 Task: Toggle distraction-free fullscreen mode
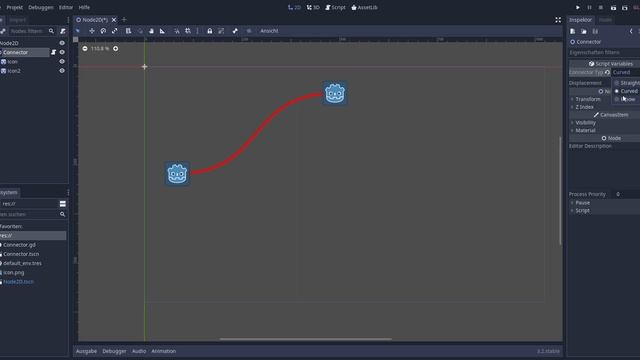558,20
